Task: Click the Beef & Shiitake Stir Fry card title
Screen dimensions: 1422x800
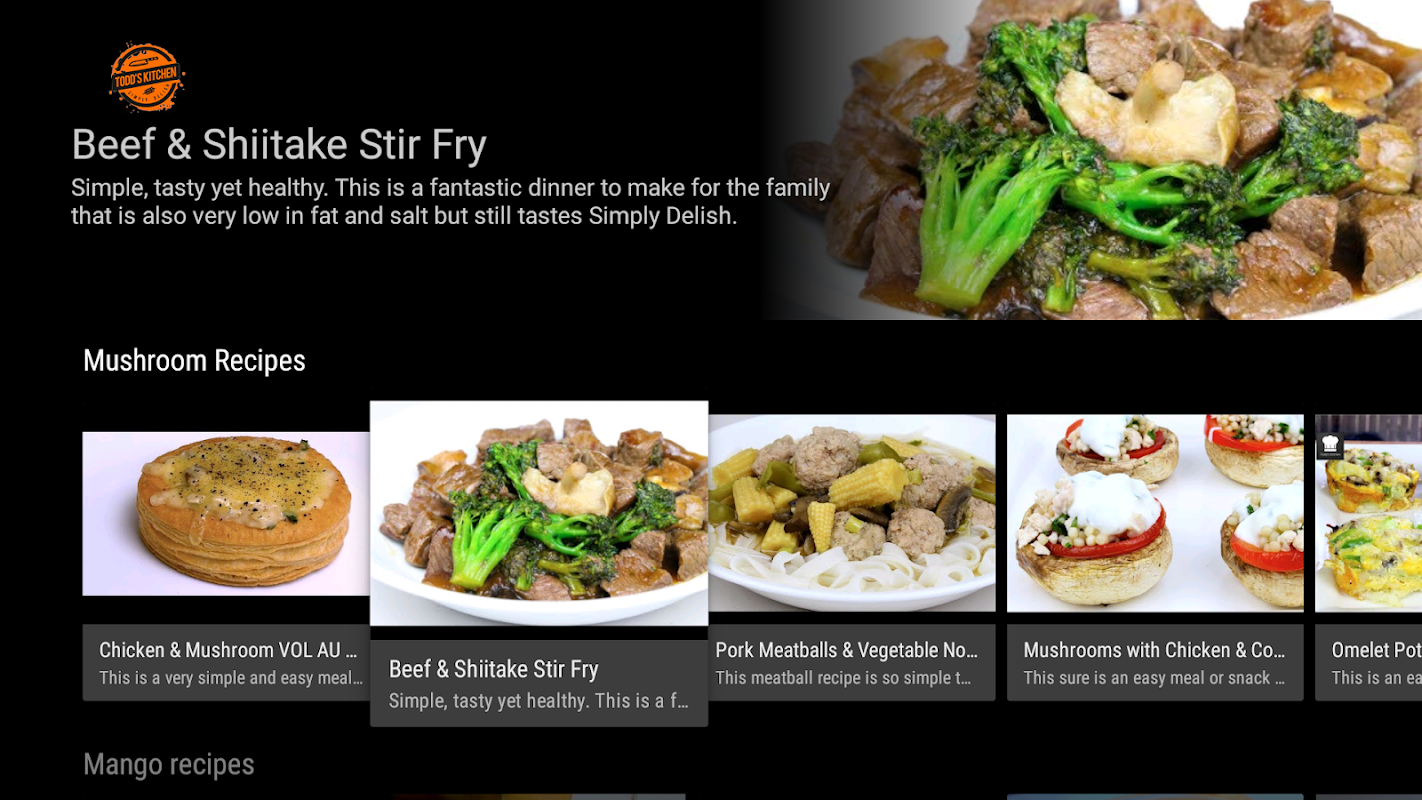Action: [x=494, y=669]
